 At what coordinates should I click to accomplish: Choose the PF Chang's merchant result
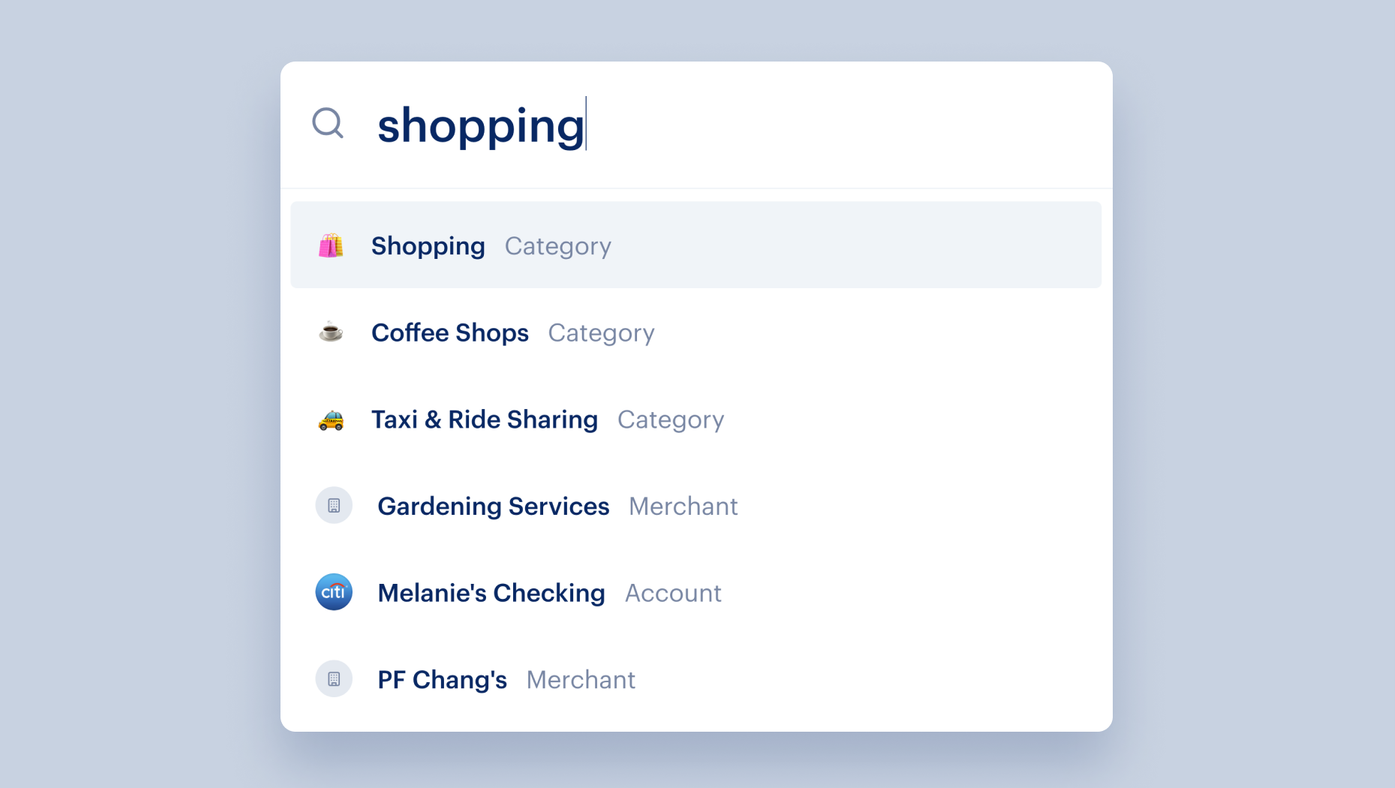coord(696,679)
